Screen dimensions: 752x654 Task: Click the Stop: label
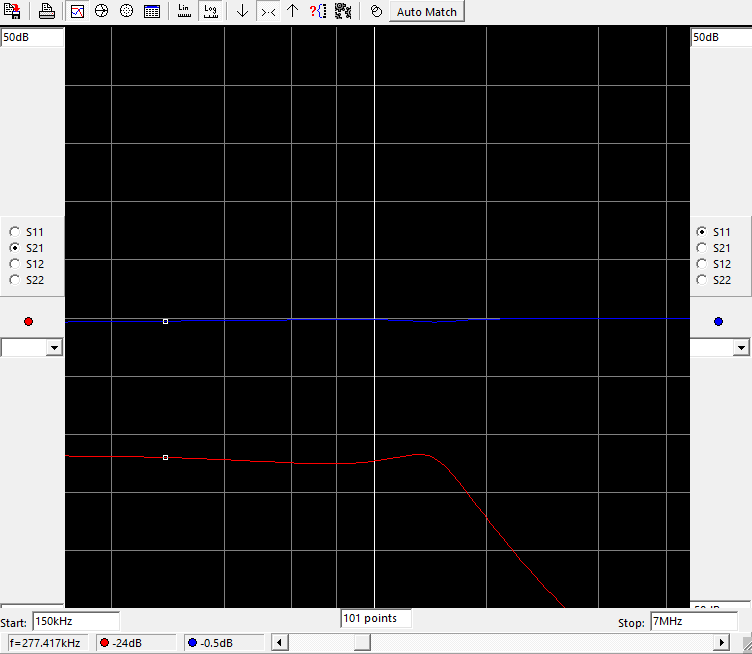[x=631, y=623]
